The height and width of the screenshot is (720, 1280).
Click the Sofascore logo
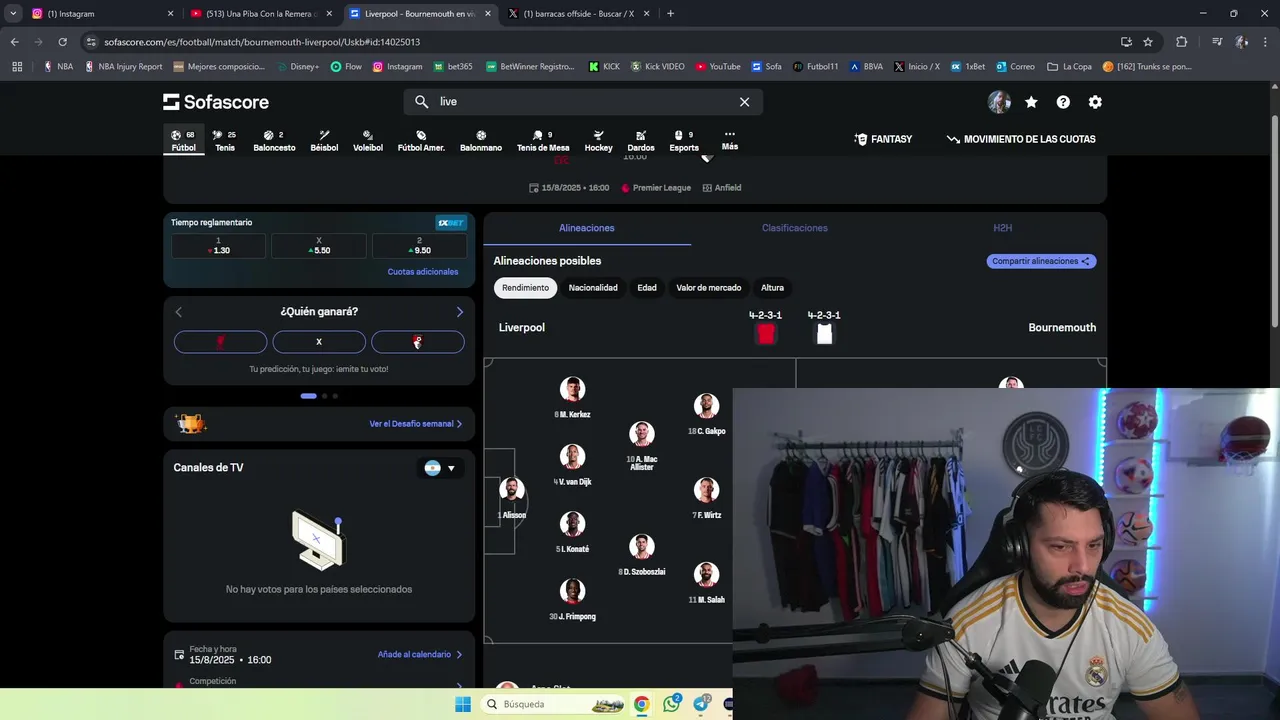tap(216, 102)
